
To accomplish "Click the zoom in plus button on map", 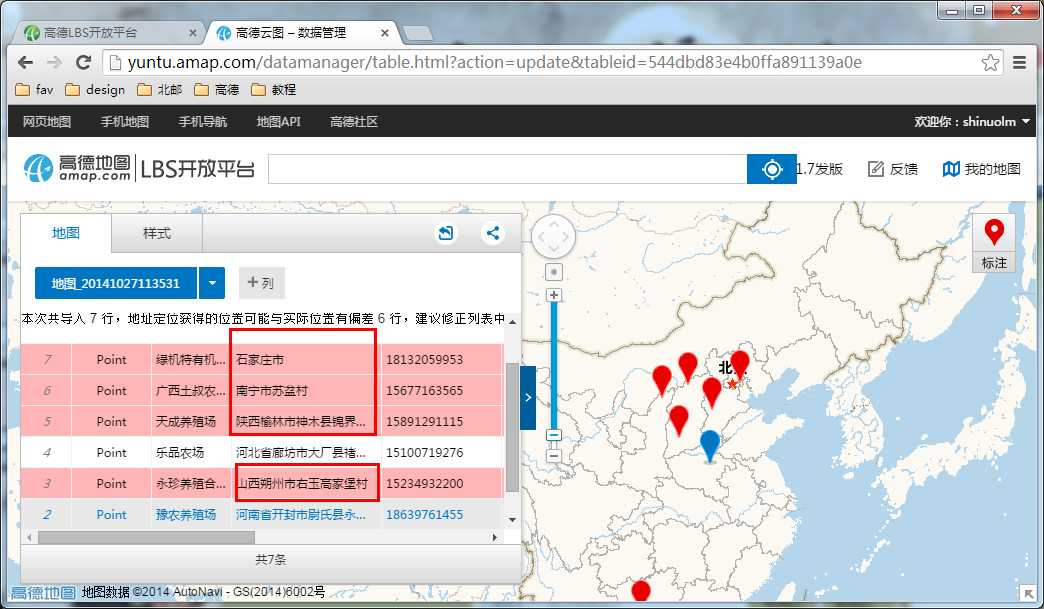I will click(x=553, y=295).
